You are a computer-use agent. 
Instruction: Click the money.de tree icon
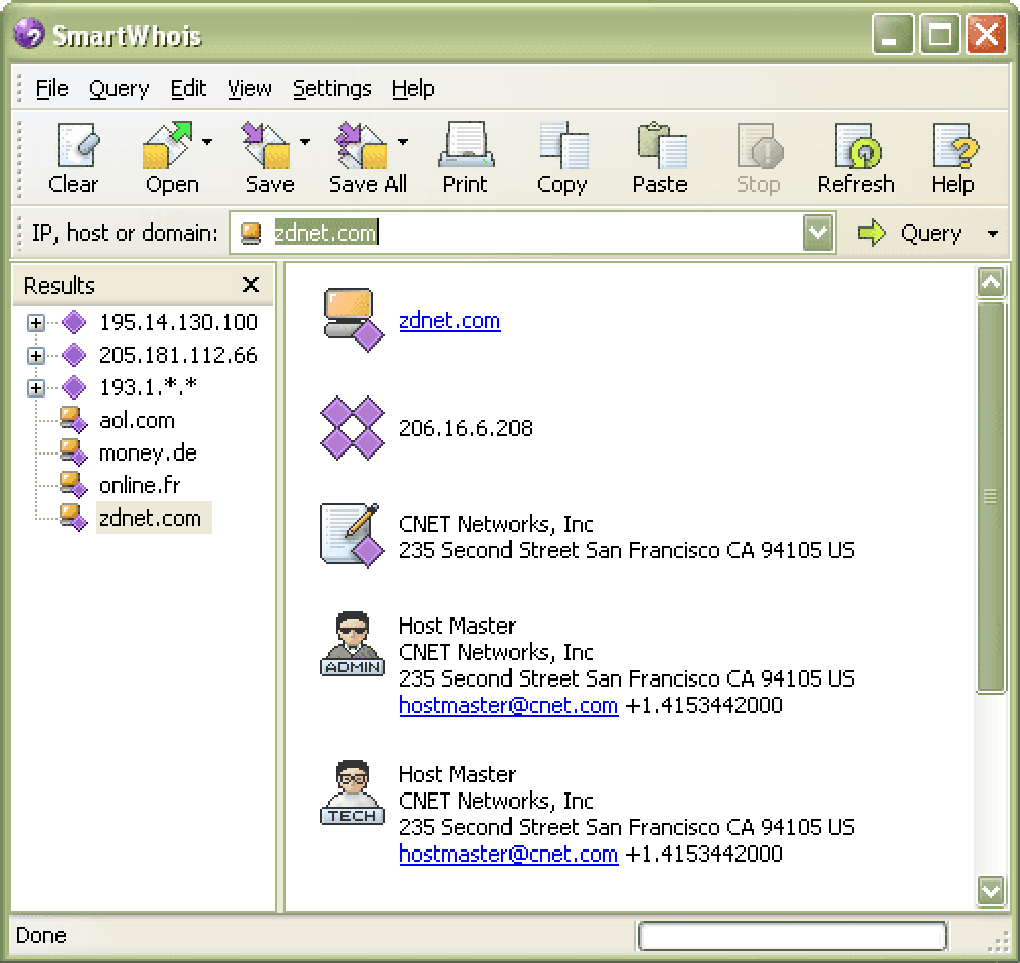coord(73,452)
